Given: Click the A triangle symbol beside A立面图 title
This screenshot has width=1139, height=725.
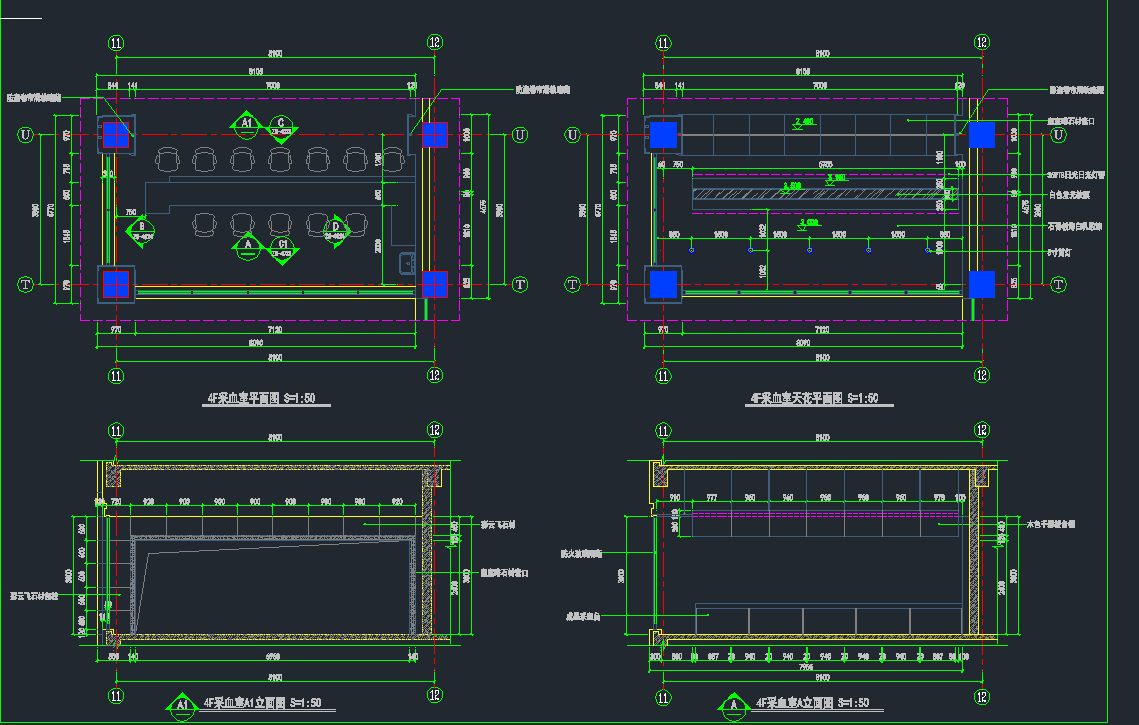Looking at the screenshot, I should click(734, 704).
